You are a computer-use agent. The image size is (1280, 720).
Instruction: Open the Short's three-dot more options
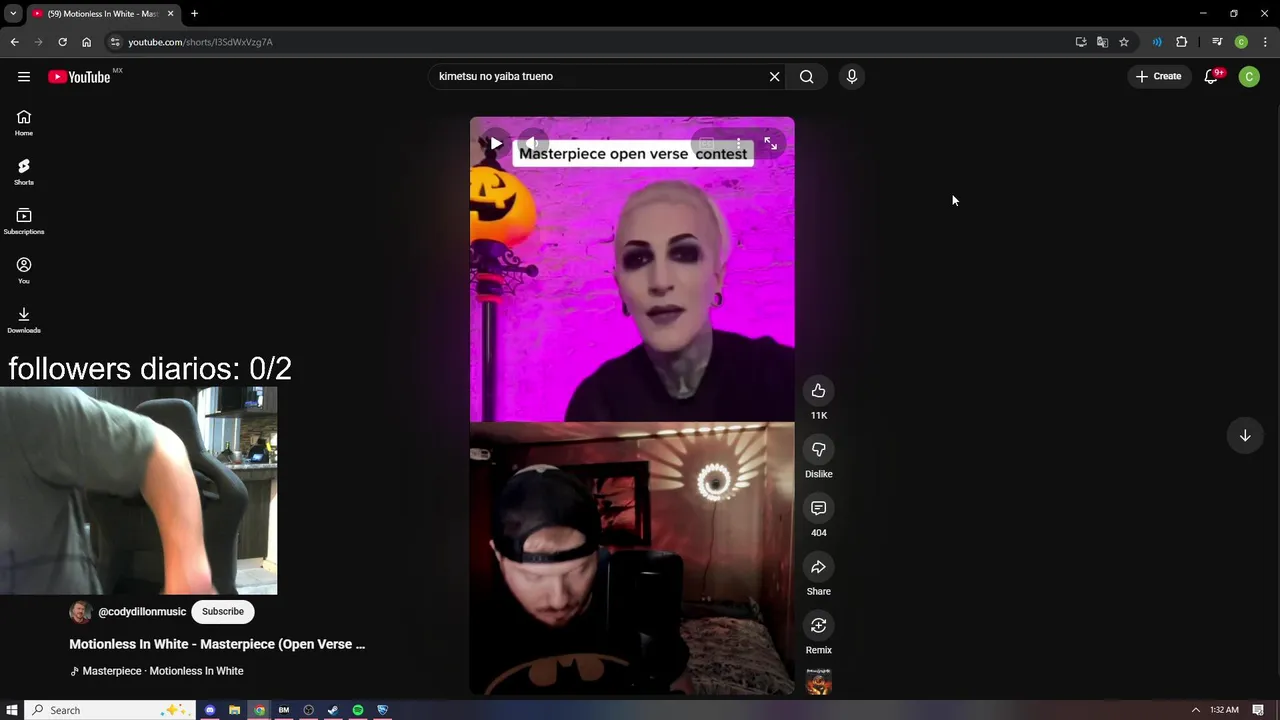[x=738, y=143]
